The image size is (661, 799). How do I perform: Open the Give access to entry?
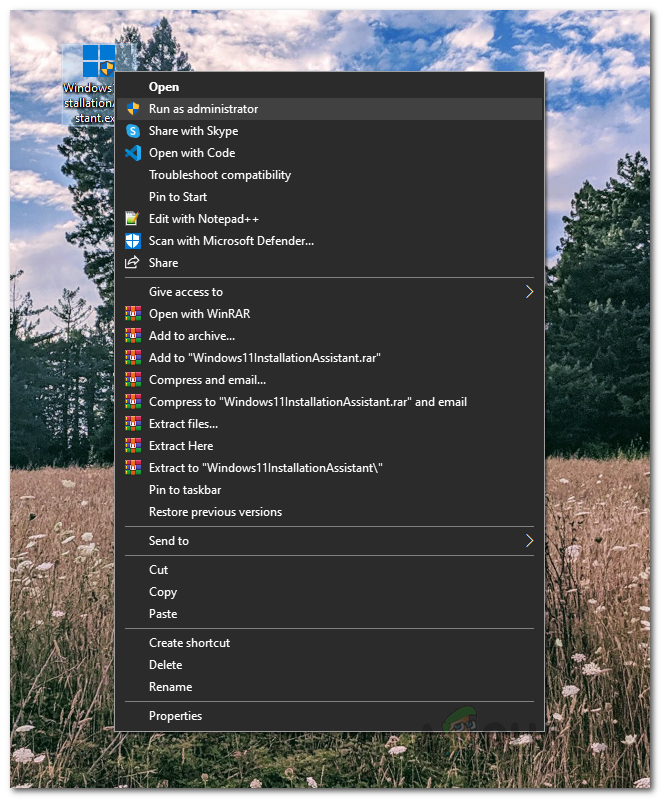pyautogui.click(x=329, y=292)
